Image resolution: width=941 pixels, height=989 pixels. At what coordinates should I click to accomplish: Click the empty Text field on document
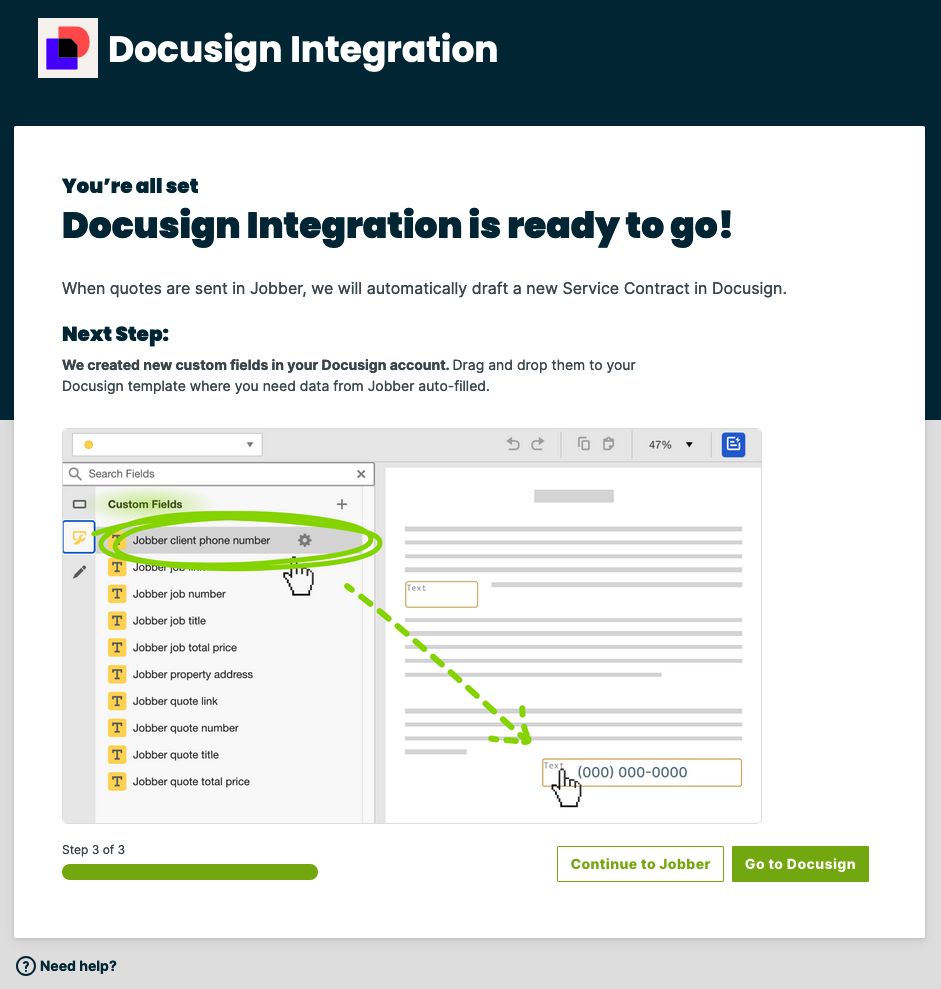click(441, 594)
